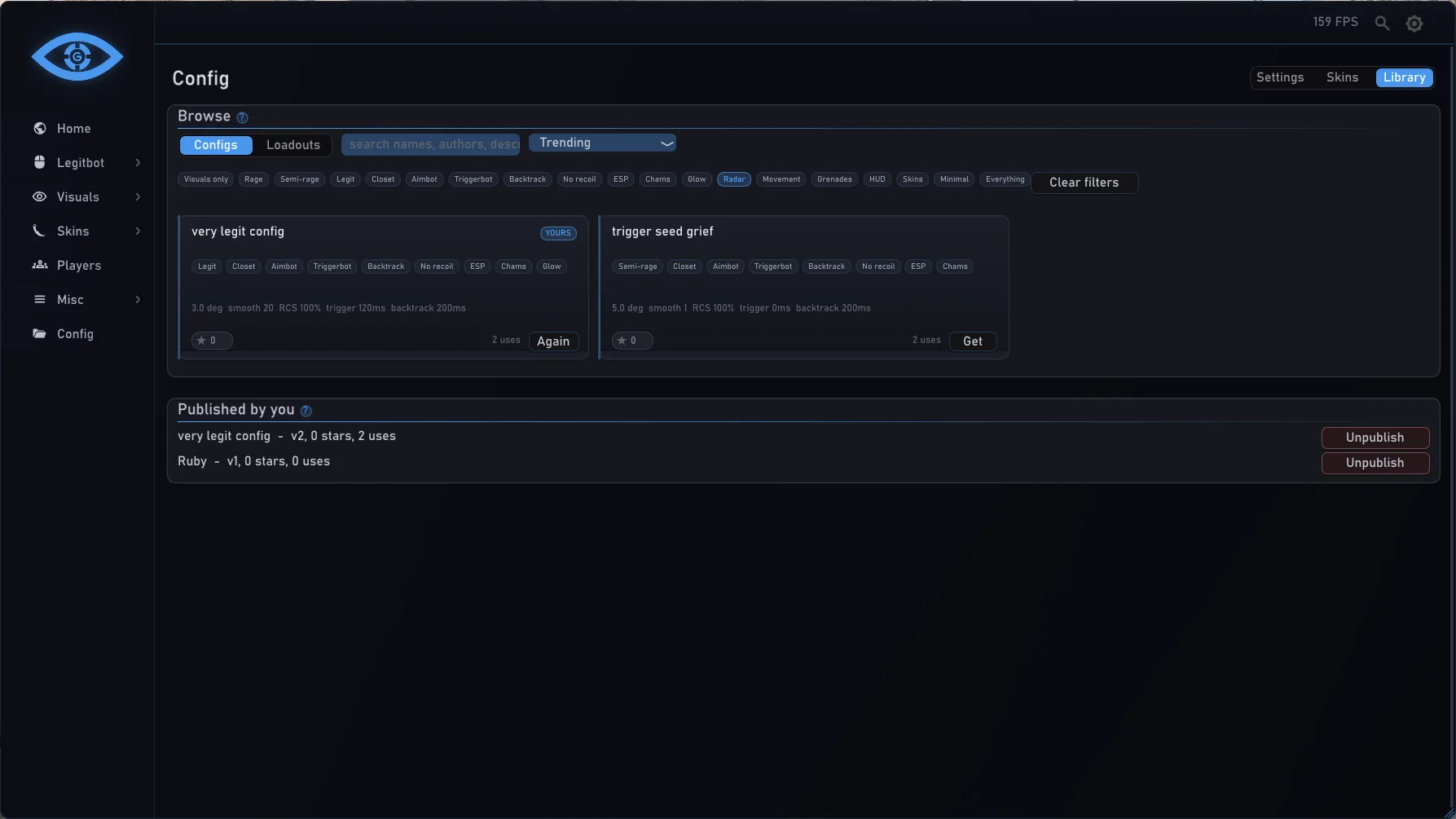Click the Clear filters button
Image resolution: width=1456 pixels, height=819 pixels.
1084,183
